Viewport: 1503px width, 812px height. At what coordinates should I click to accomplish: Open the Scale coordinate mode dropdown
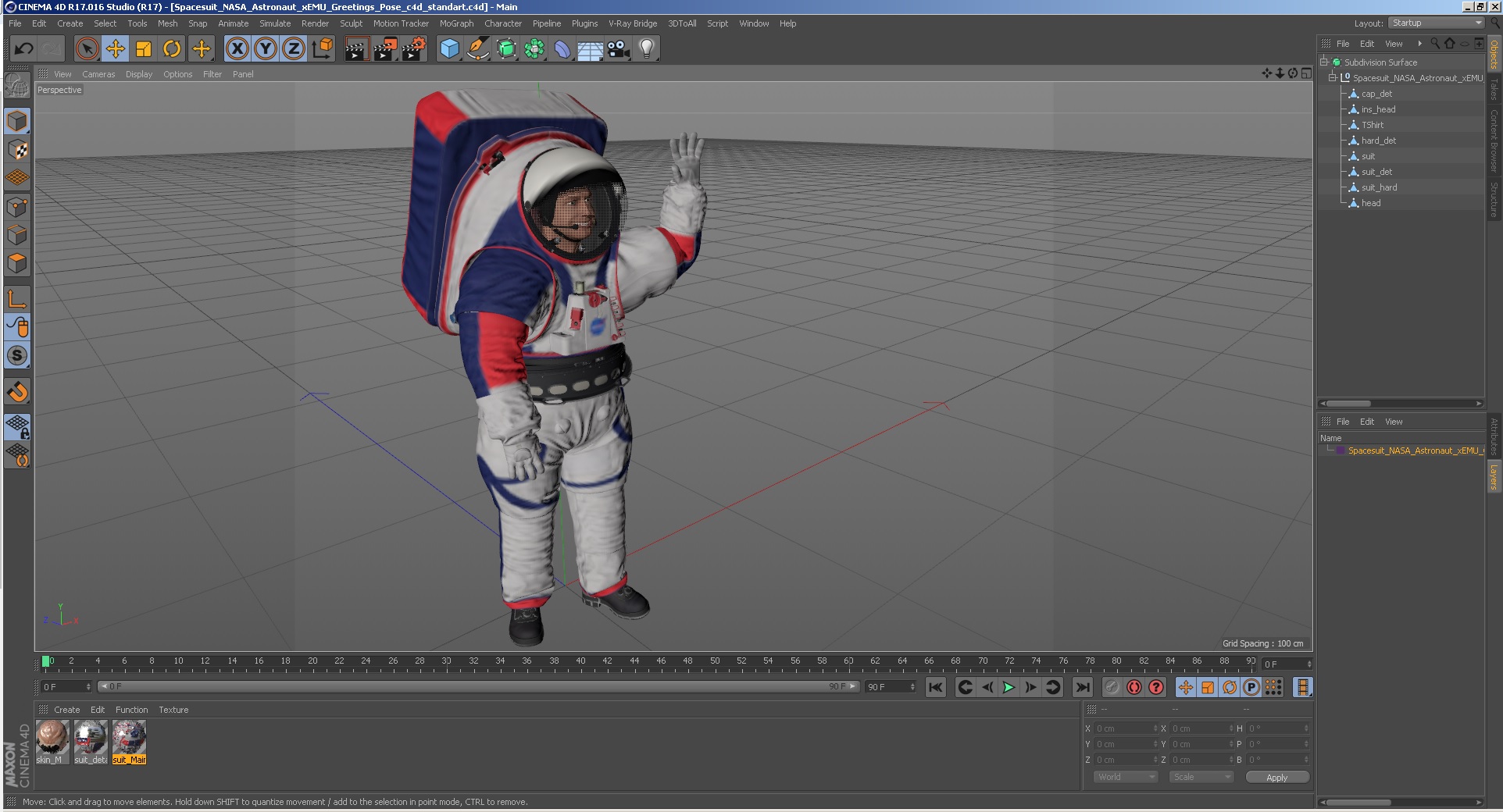point(1201,777)
